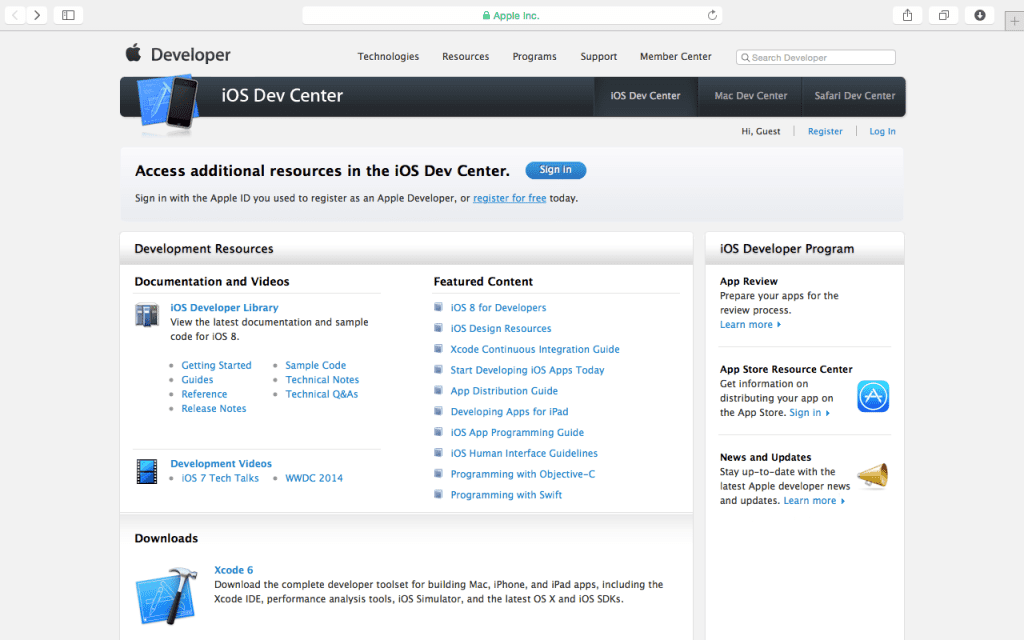Viewport: 1024px width, 640px height.
Task: Open Developing Apps for iPad link
Action: point(509,411)
